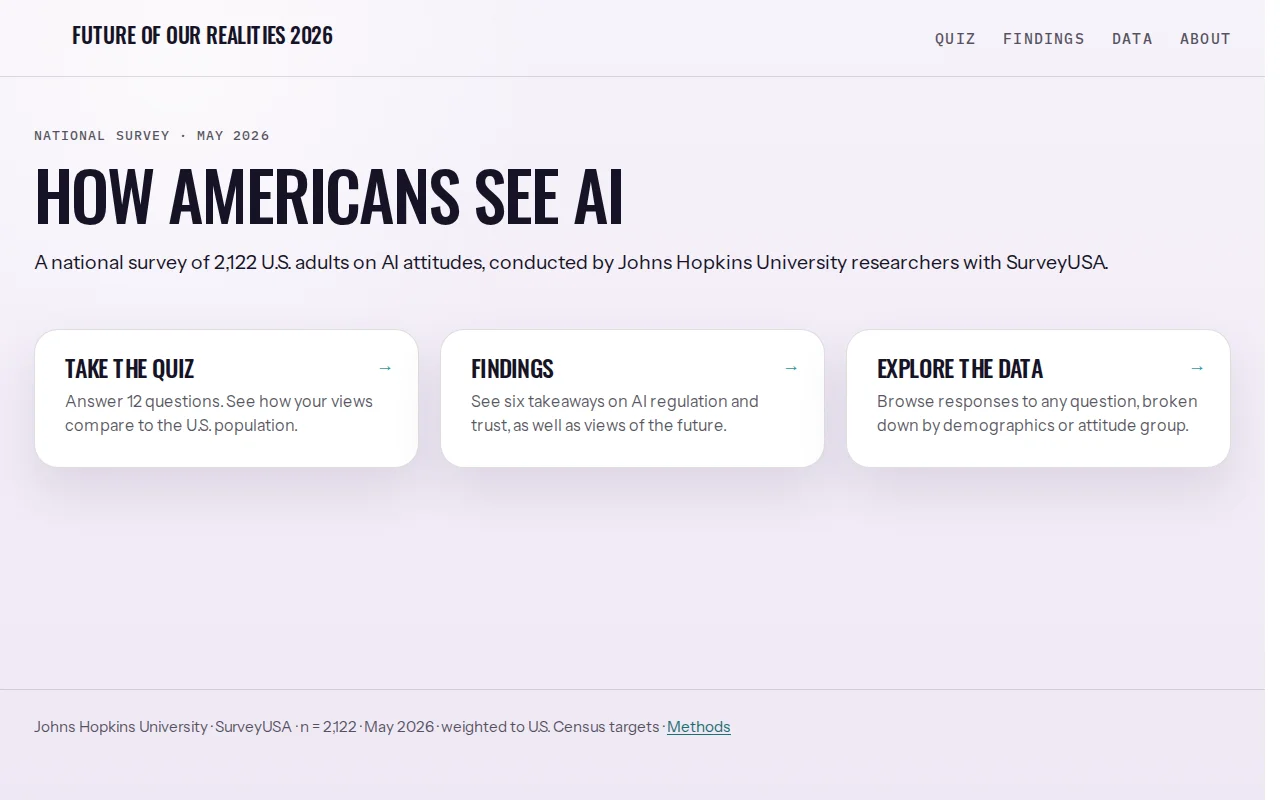Click 'See six takeaways on AI regulation' text
Screen dimensions: 1280x800
pyautogui.click(x=615, y=413)
